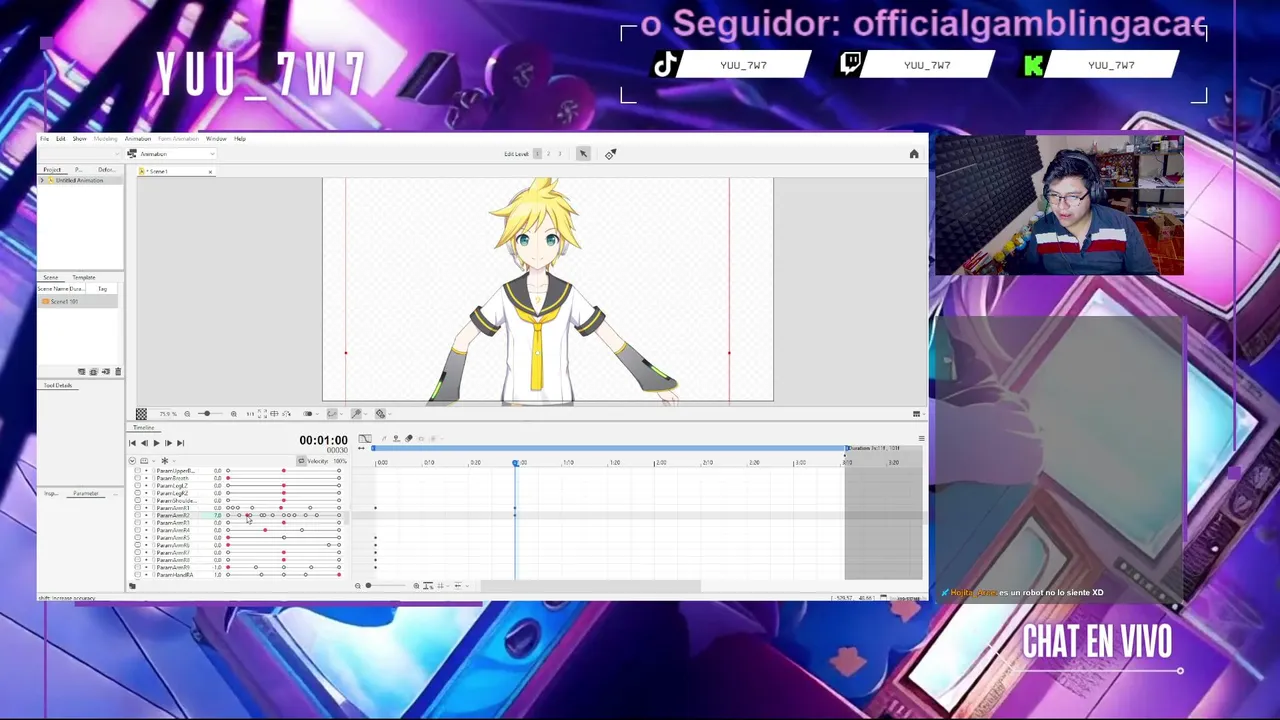The width and height of the screenshot is (1280, 720).
Task: Click the Home icon at top right
Action: (x=913, y=154)
